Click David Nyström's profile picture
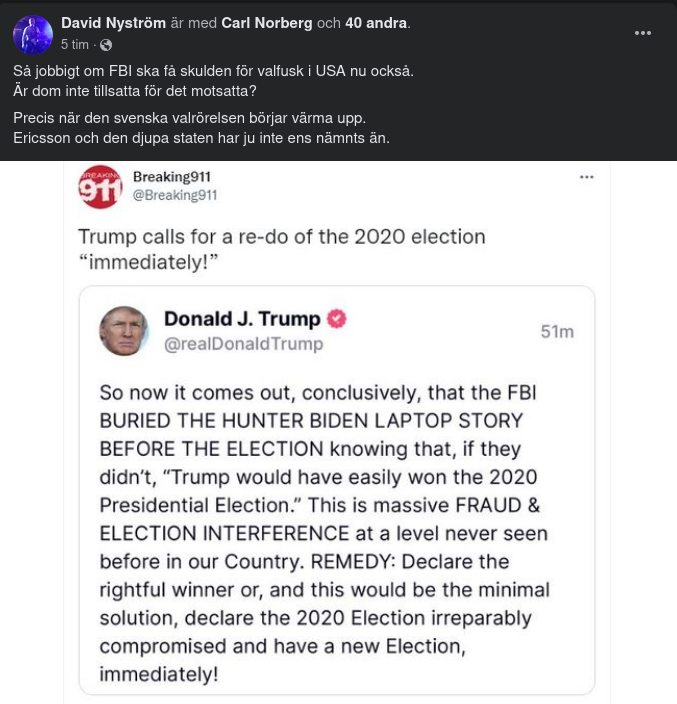Image resolution: width=677 pixels, height=704 pixels. point(32,34)
